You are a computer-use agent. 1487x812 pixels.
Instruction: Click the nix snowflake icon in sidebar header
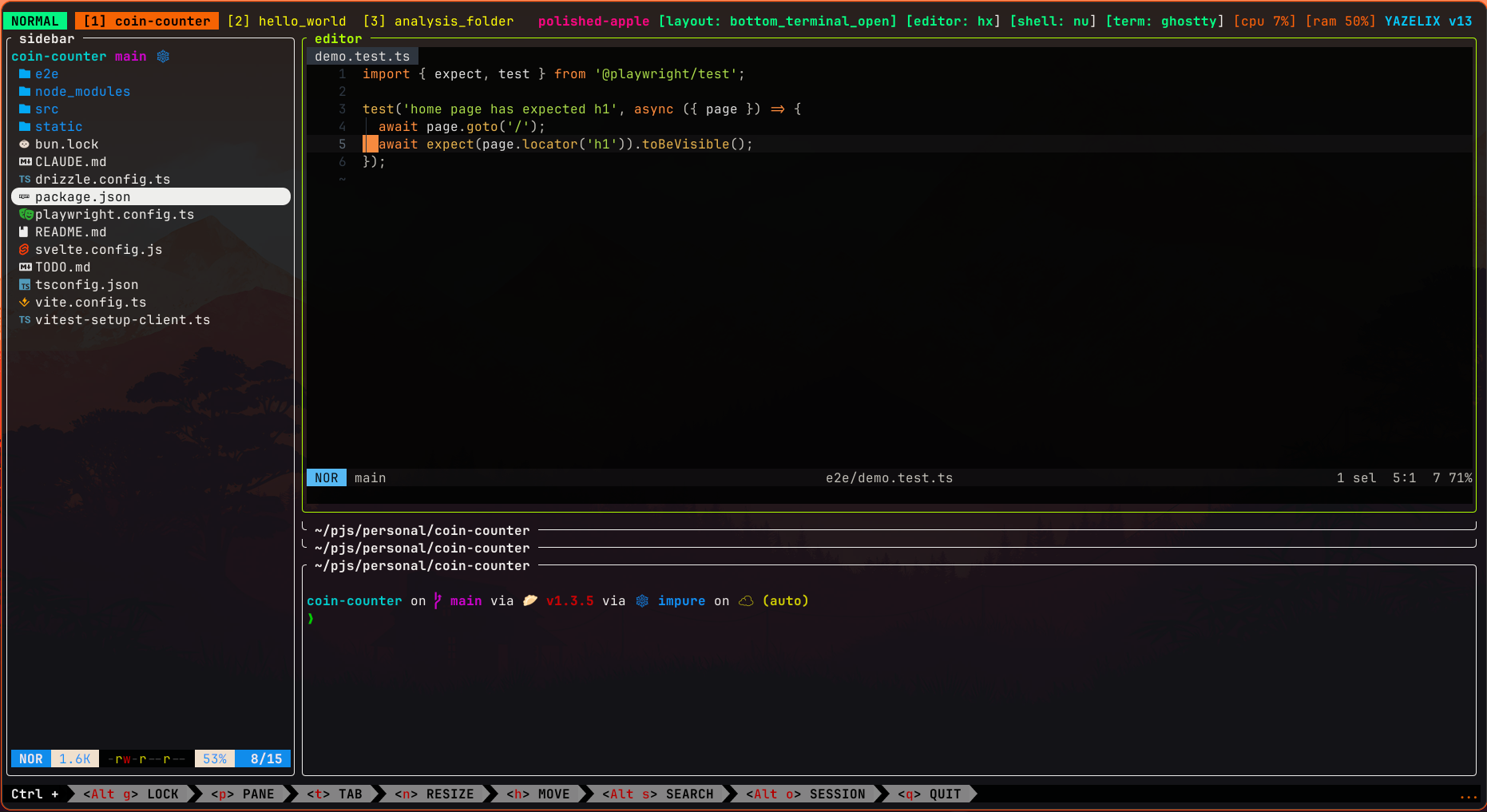point(163,57)
